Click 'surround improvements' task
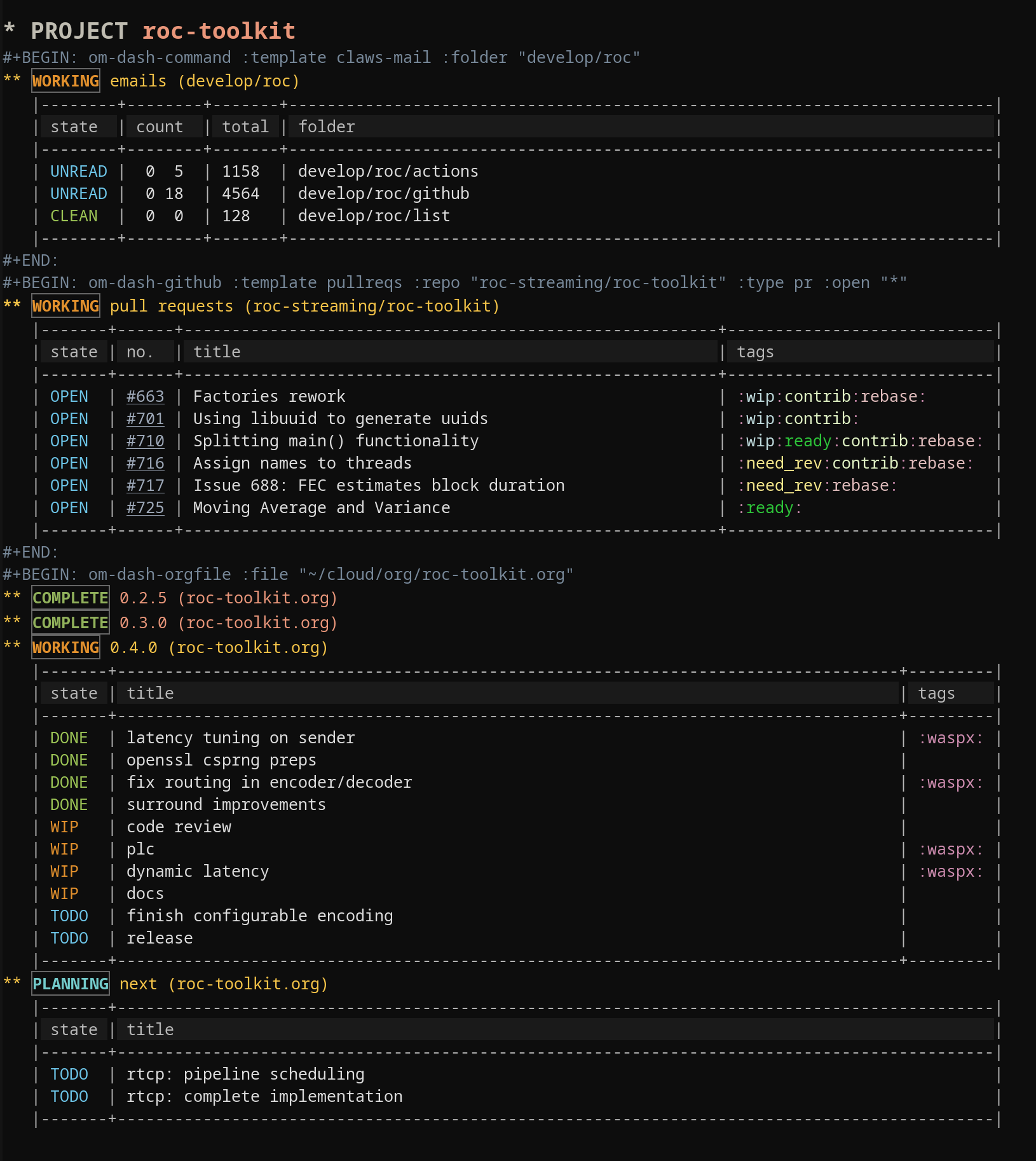The width and height of the screenshot is (1036, 1161). [226, 805]
